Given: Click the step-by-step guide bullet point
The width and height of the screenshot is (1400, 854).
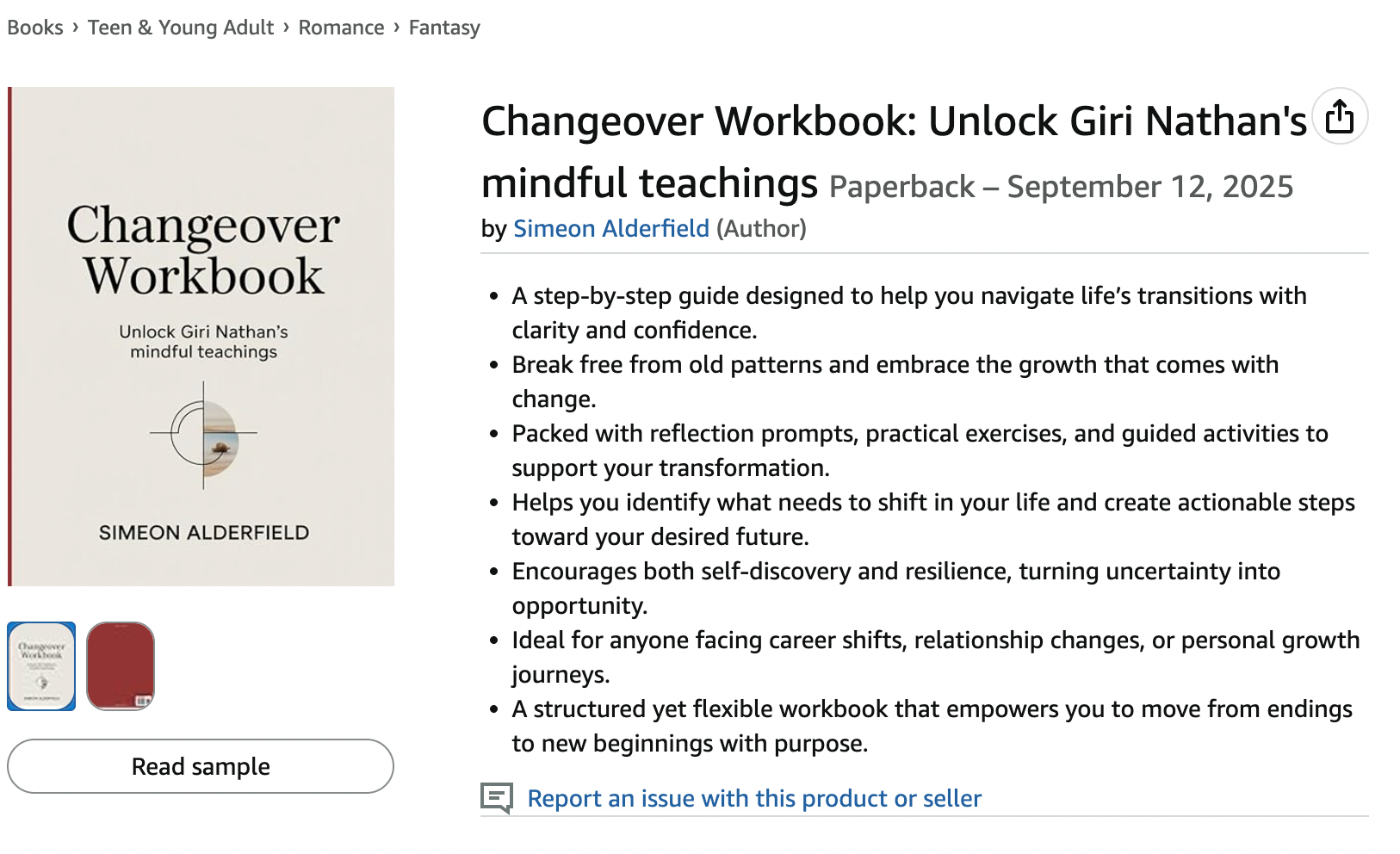Looking at the screenshot, I should tap(908, 313).
